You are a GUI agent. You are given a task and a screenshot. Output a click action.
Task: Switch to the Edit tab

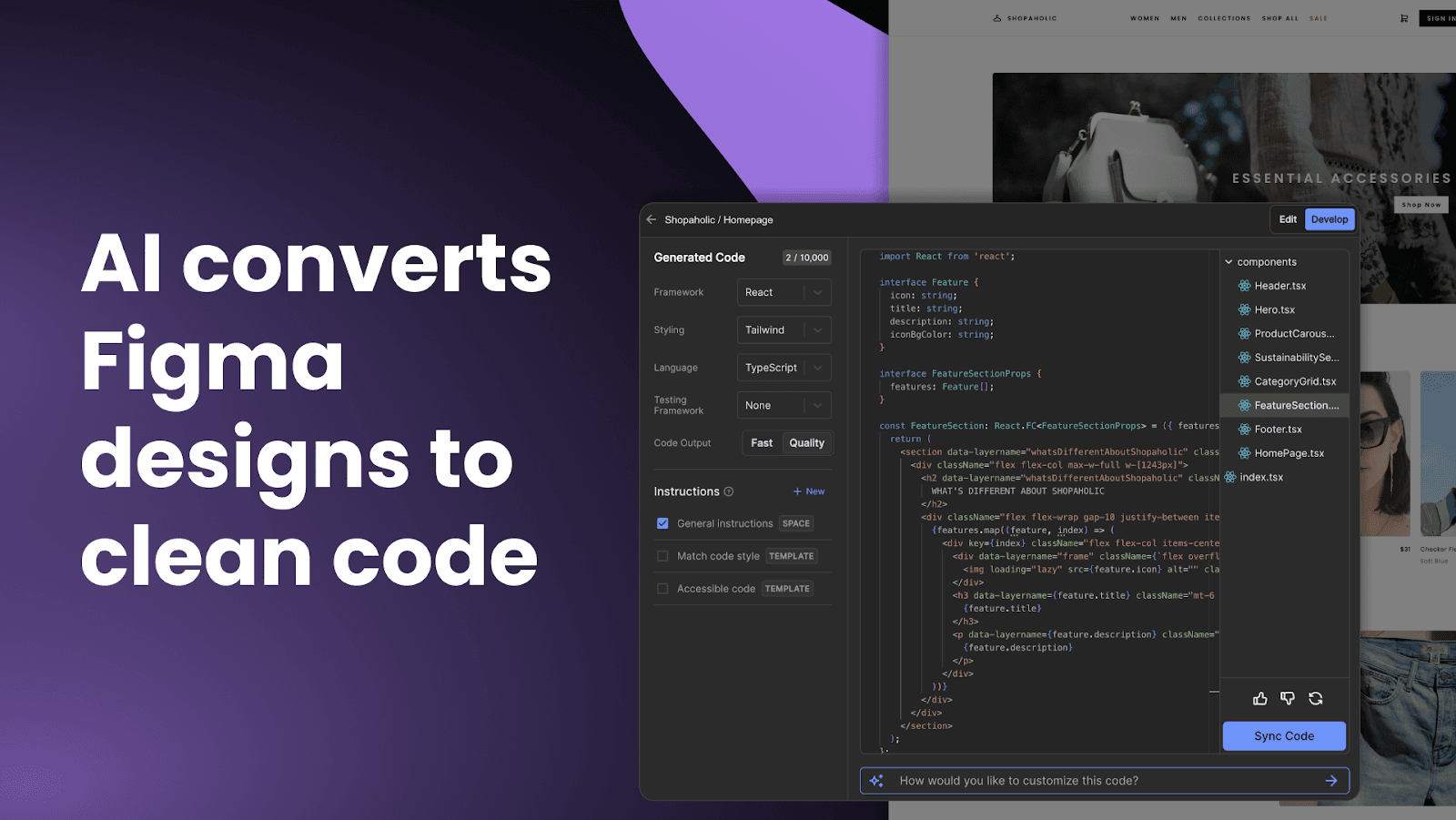[1288, 219]
